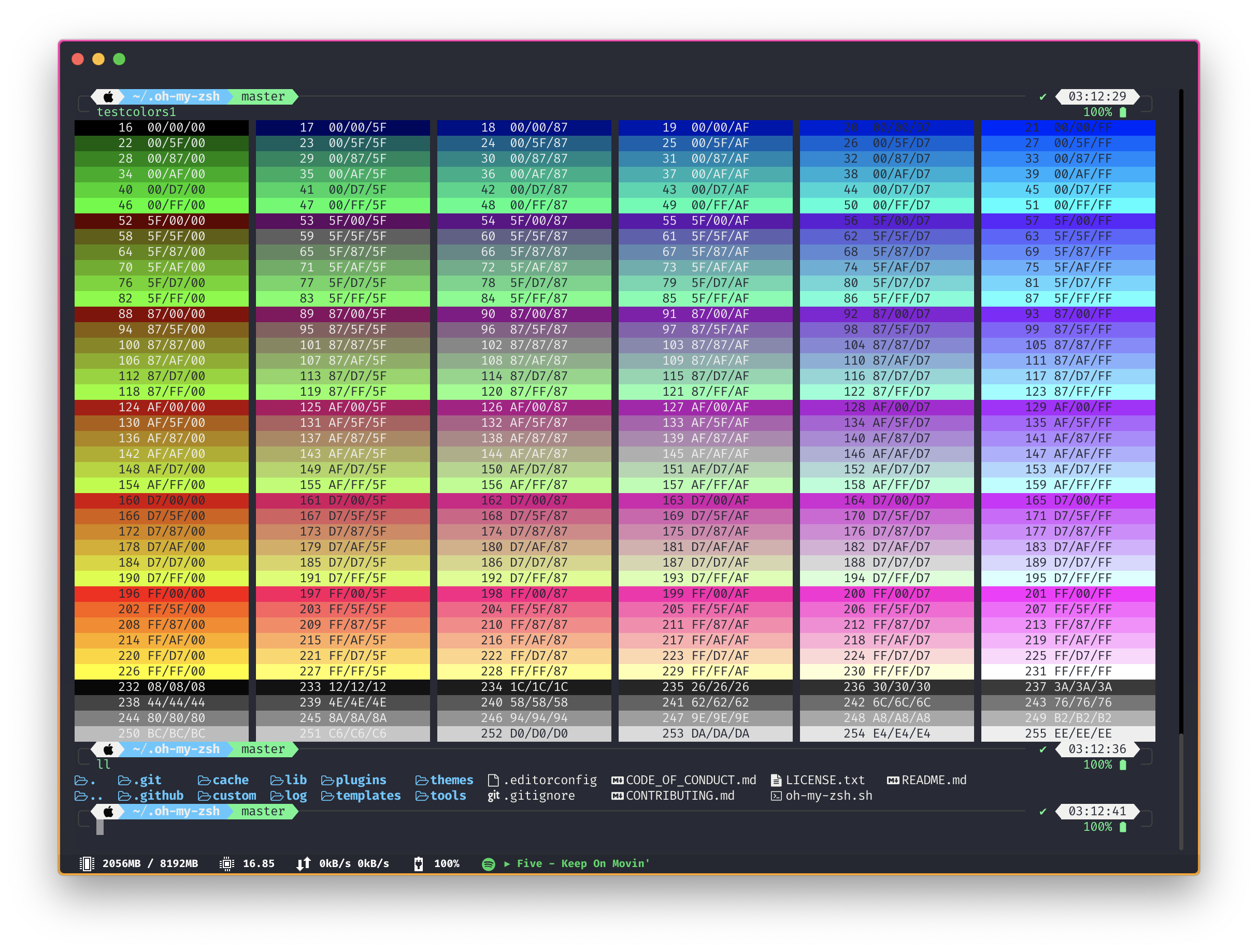The height and width of the screenshot is (952, 1258).
Task: Click the cursor on the empty command line
Action: click(x=100, y=827)
